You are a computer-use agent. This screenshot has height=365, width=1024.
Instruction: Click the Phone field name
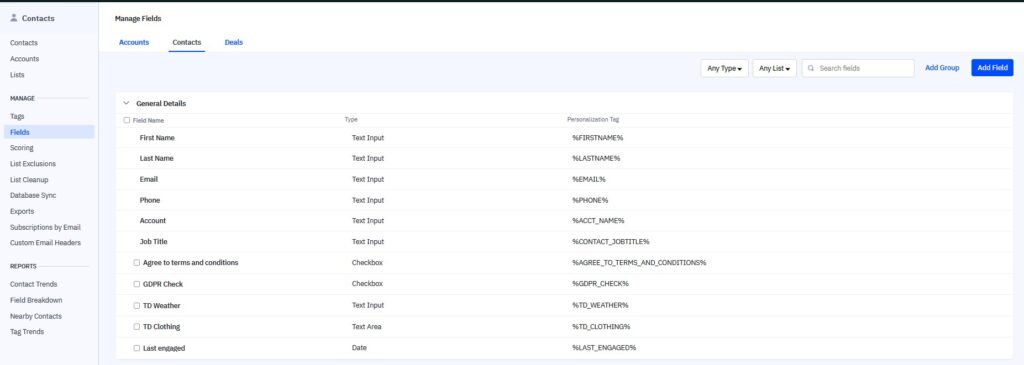point(150,200)
